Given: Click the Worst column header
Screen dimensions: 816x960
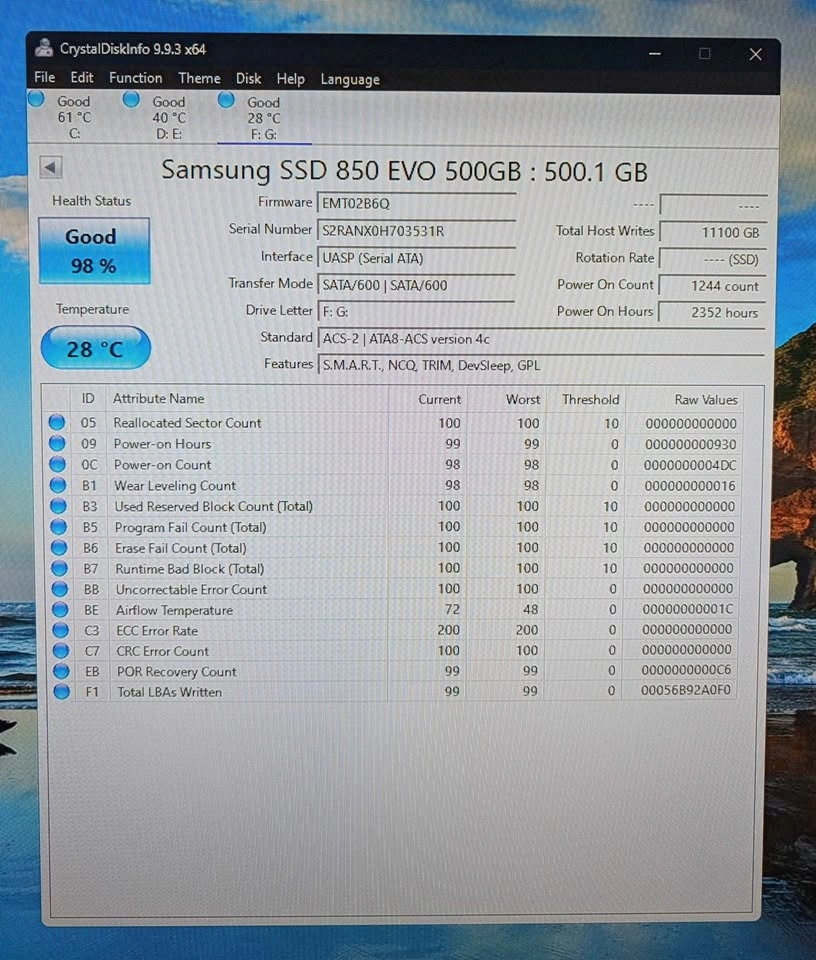Looking at the screenshot, I should (x=506, y=399).
